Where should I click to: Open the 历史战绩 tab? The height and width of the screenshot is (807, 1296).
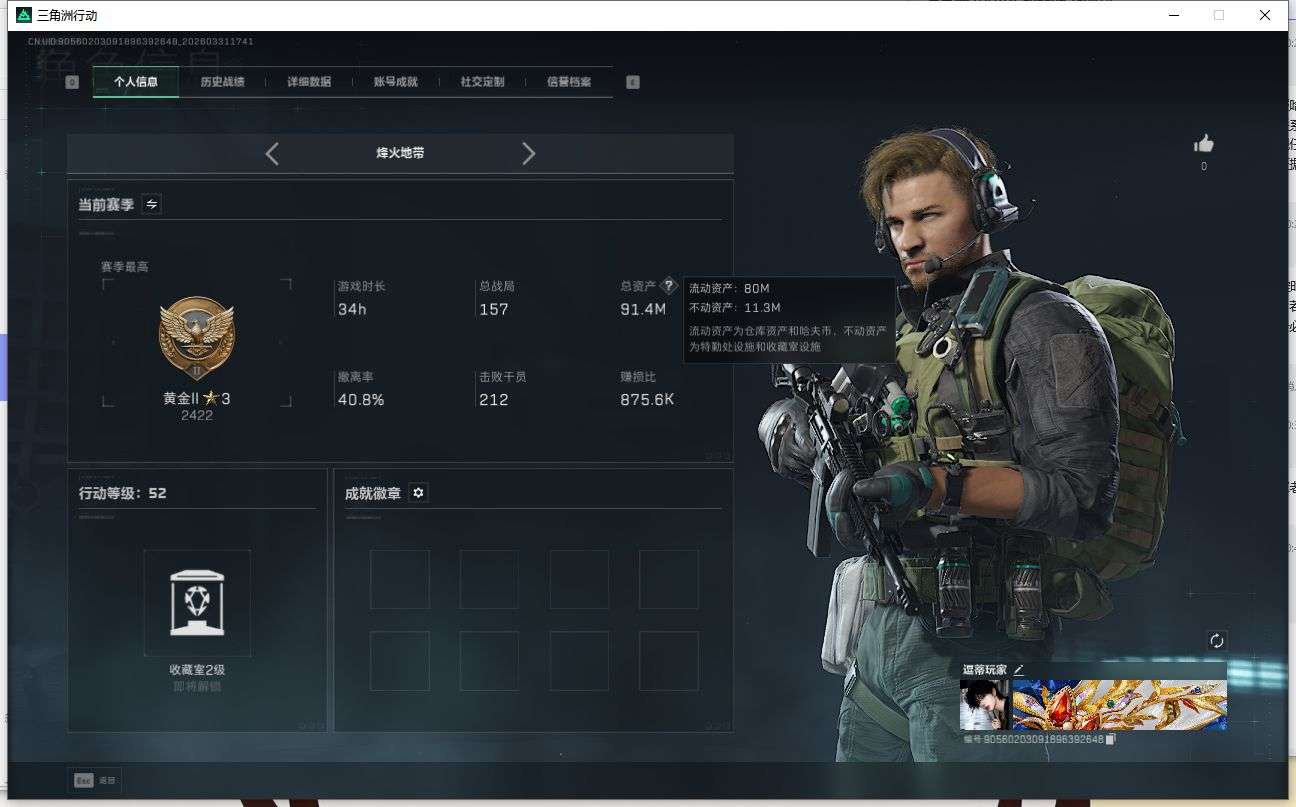pyautogui.click(x=222, y=82)
